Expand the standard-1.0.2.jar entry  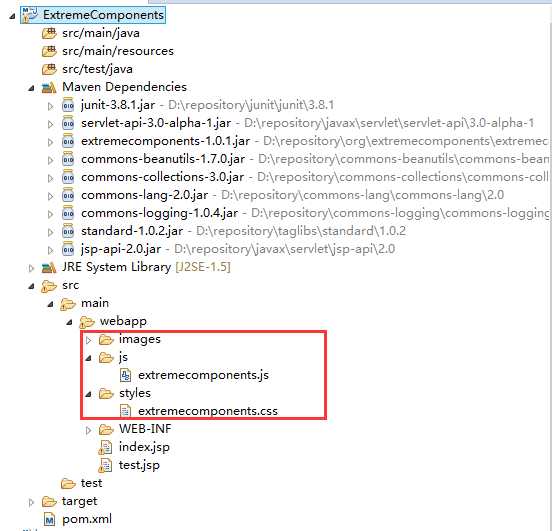pyautogui.click(x=50, y=232)
